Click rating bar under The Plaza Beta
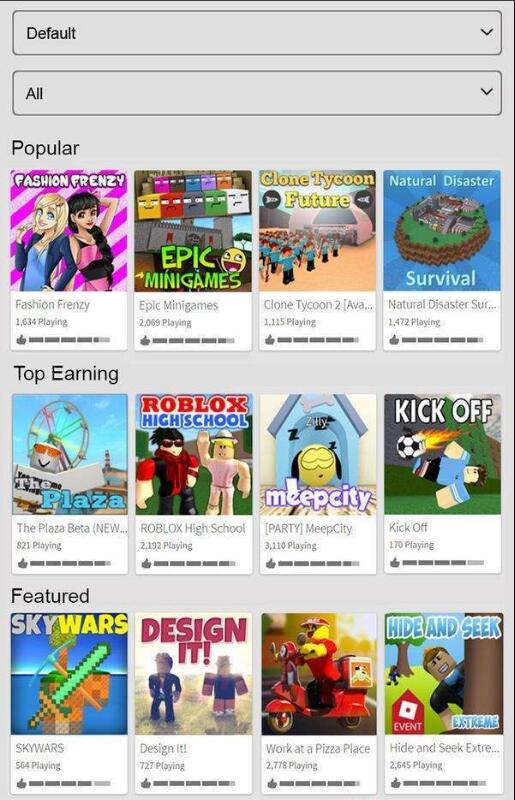 (x=70, y=563)
